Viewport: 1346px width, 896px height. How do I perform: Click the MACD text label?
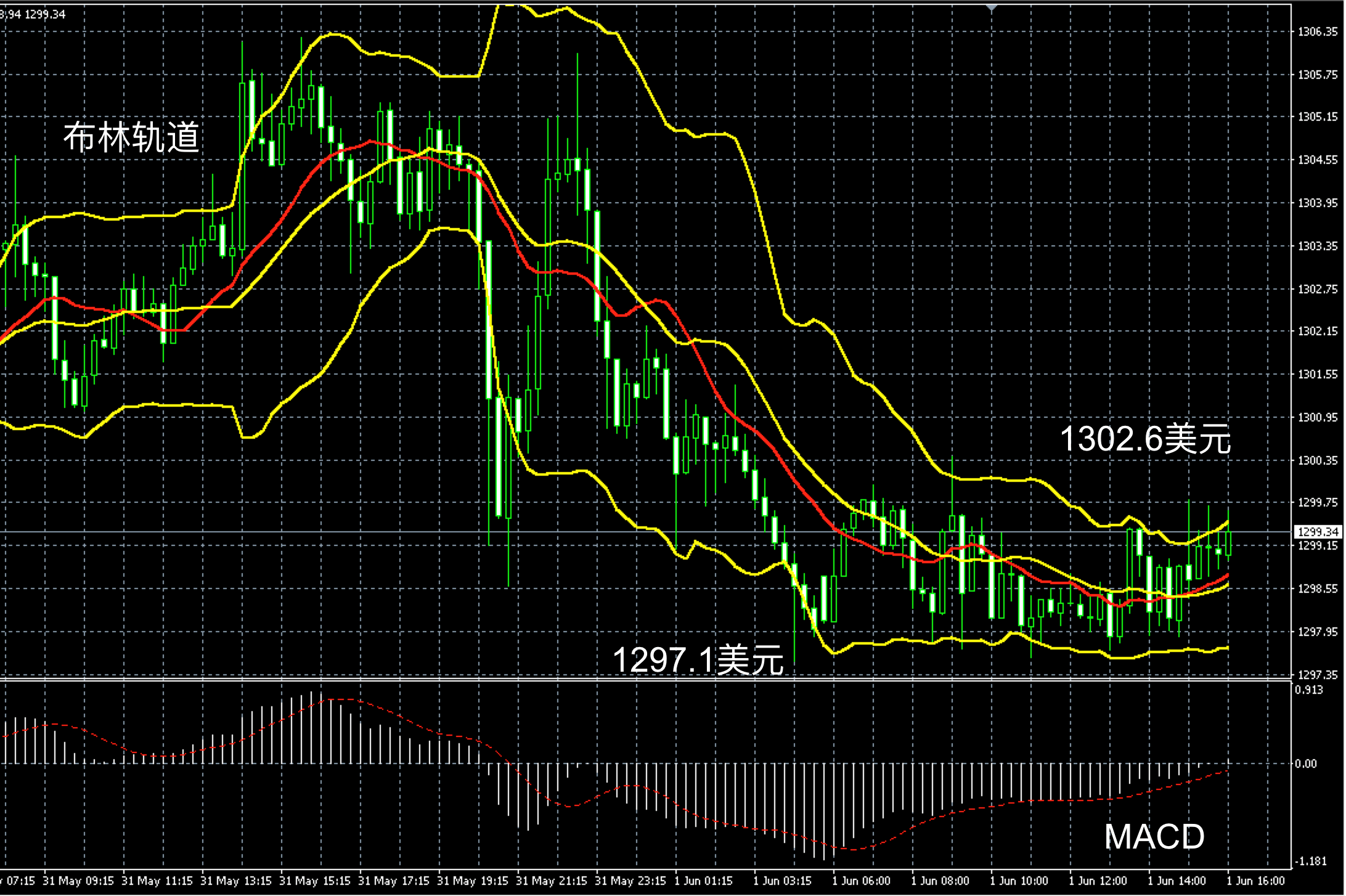click(x=1154, y=836)
